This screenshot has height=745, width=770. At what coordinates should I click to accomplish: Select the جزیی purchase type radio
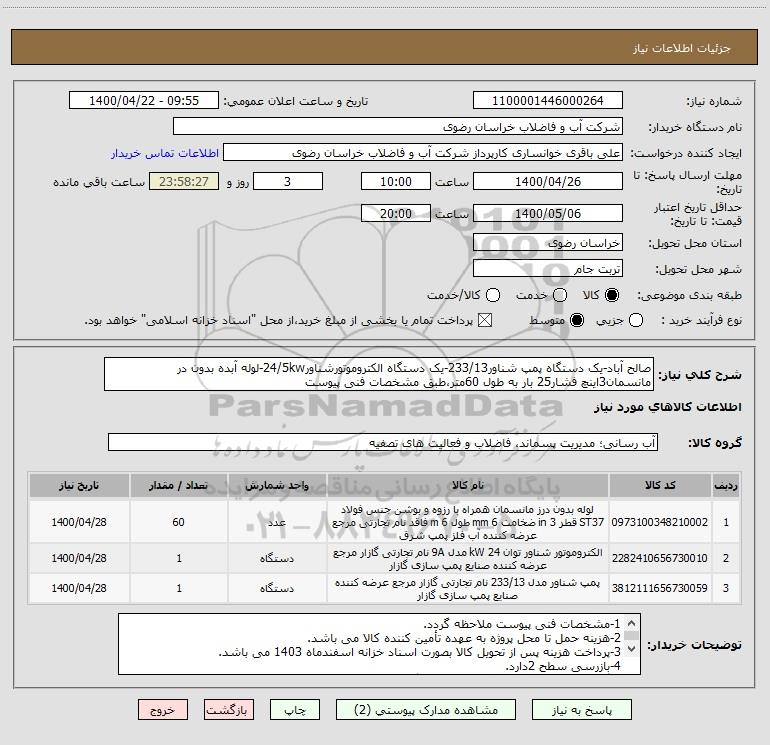click(636, 320)
